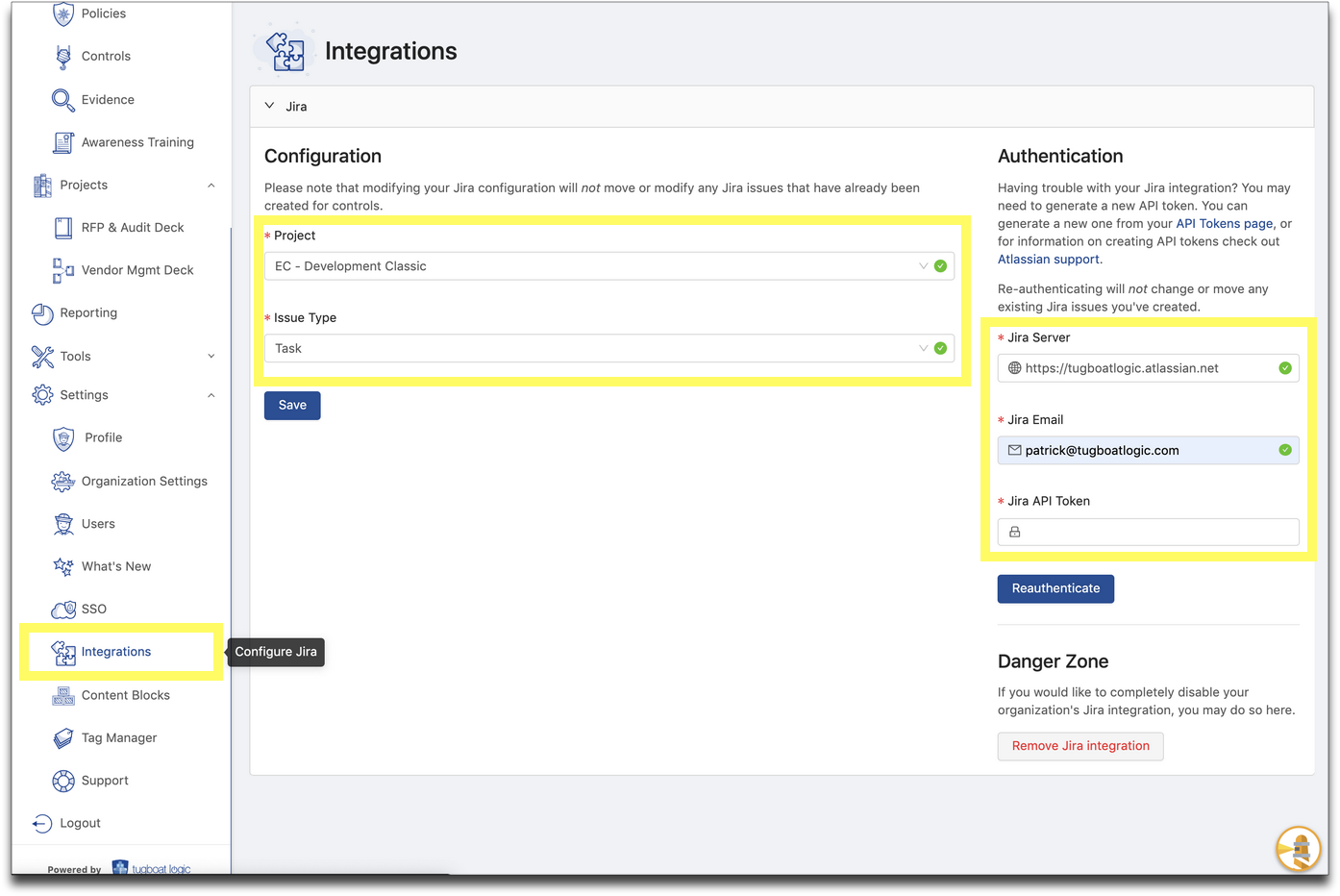Open the help chat mascot icon
1340x896 pixels.
point(1298,848)
